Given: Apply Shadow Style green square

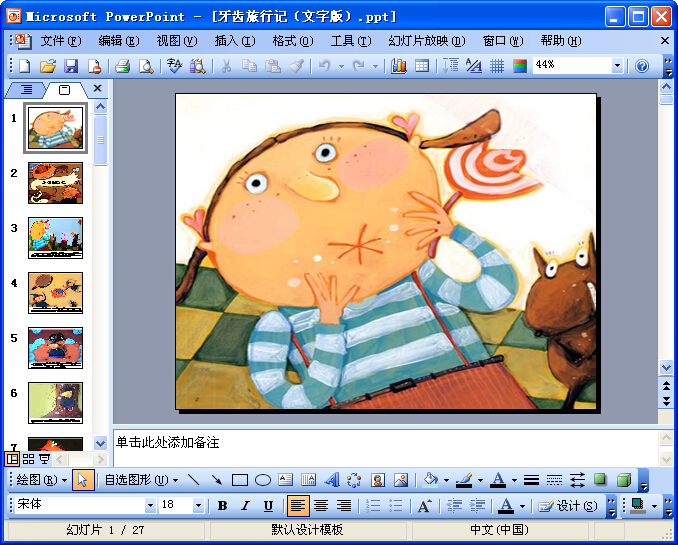Looking at the screenshot, I should 600,480.
